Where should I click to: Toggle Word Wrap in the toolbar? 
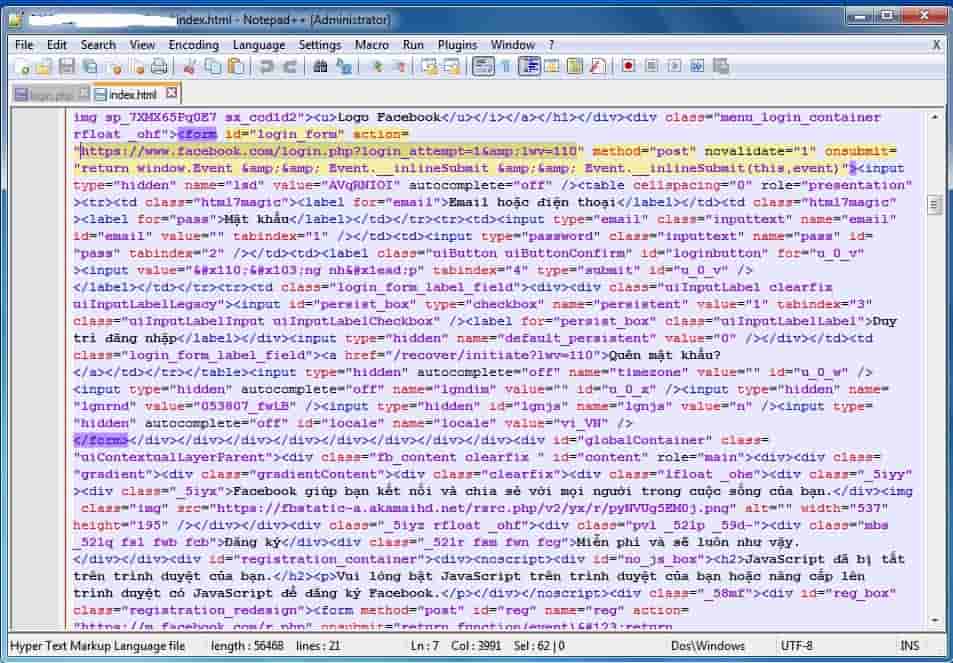[483, 66]
